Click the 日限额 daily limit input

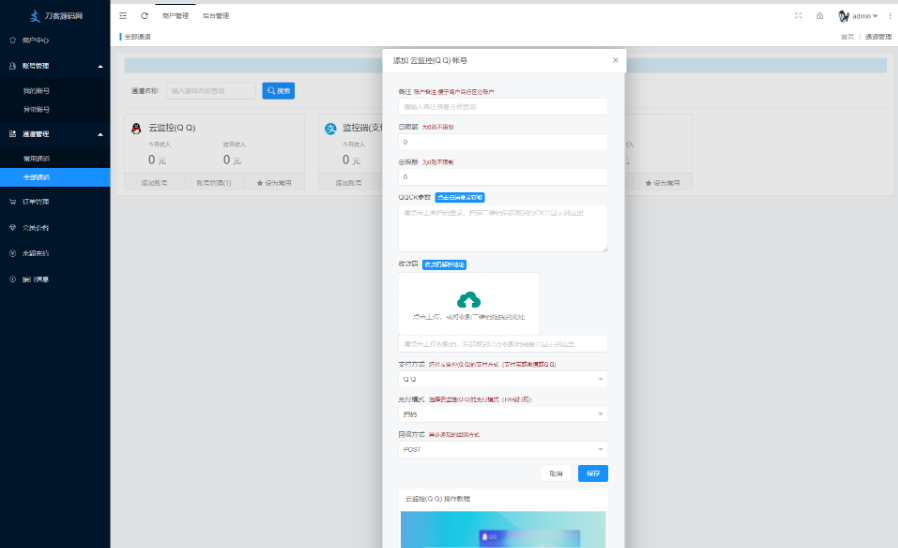[503, 141]
